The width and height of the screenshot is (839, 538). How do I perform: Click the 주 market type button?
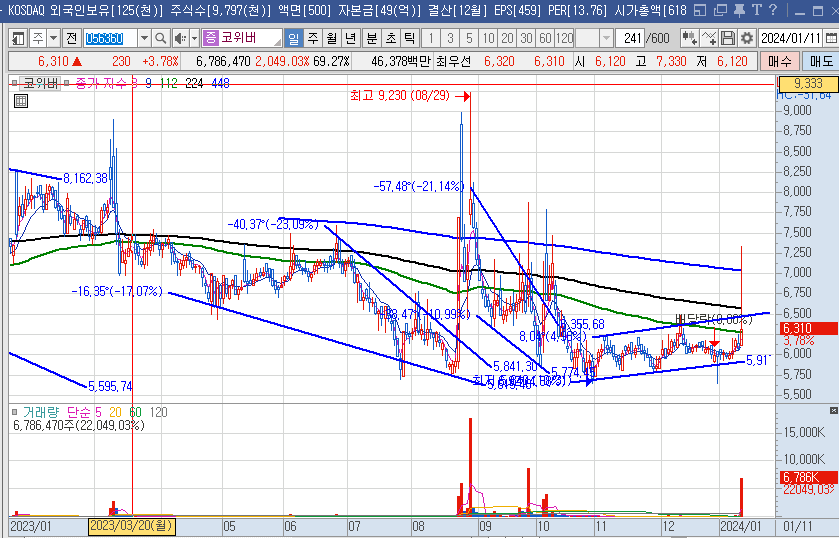point(38,38)
